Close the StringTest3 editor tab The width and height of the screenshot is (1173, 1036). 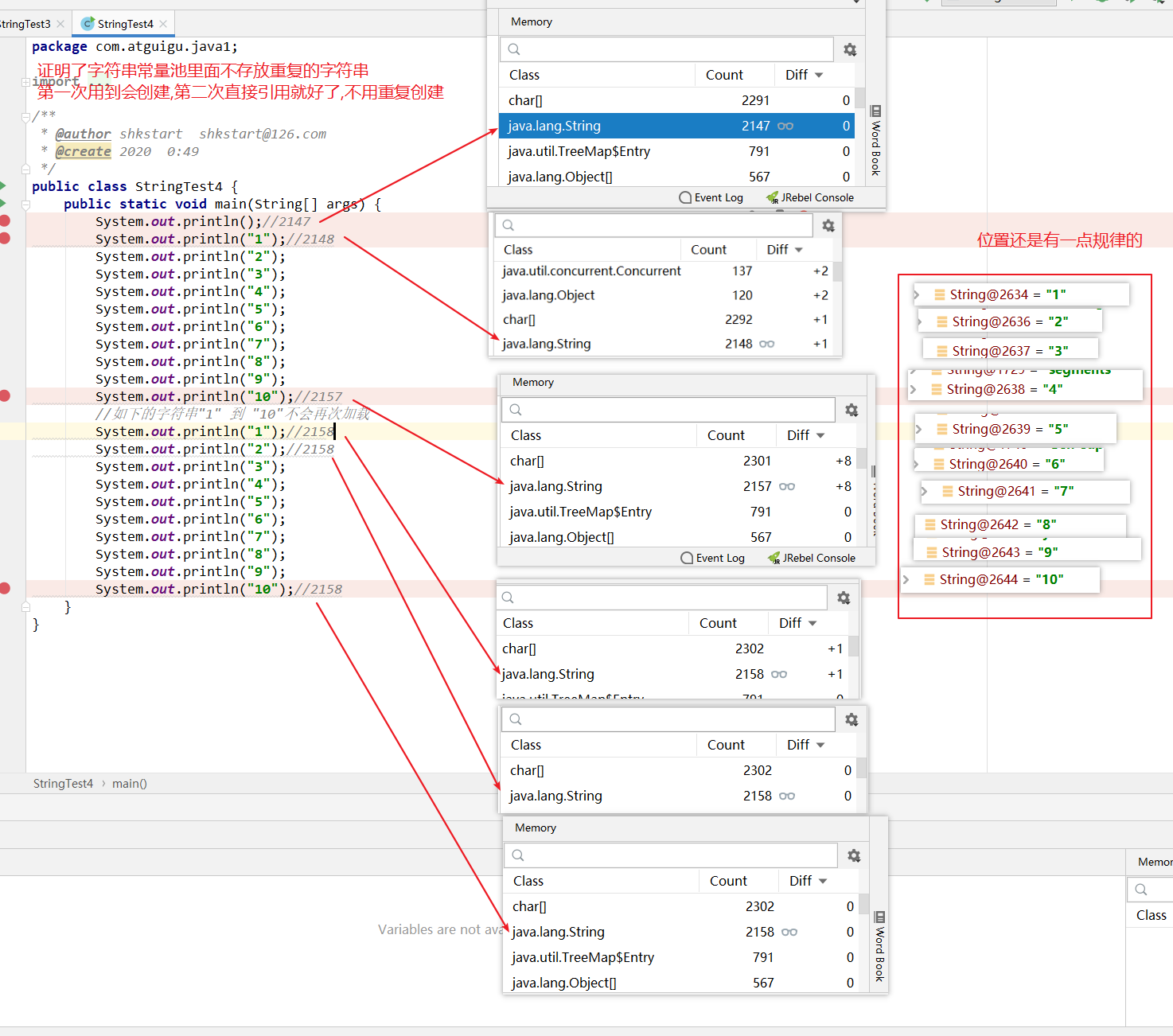(x=60, y=24)
